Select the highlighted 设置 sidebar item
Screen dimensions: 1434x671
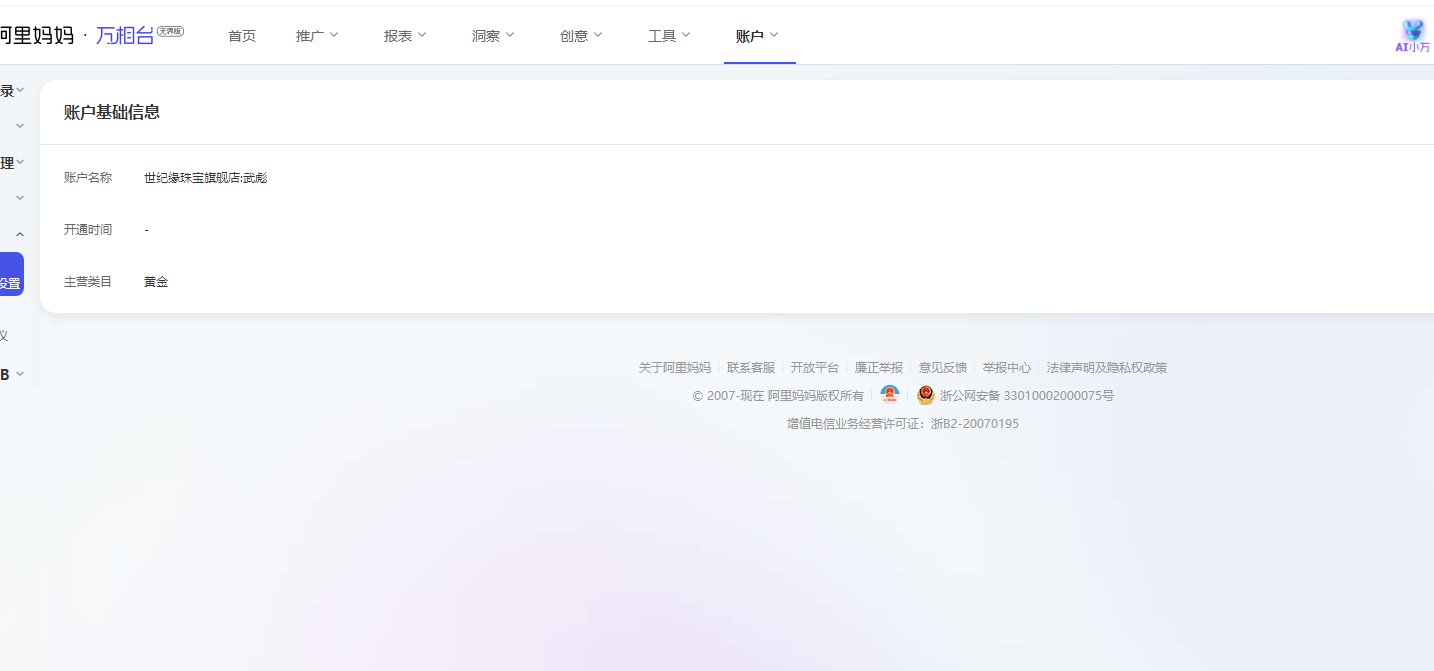(x=10, y=283)
